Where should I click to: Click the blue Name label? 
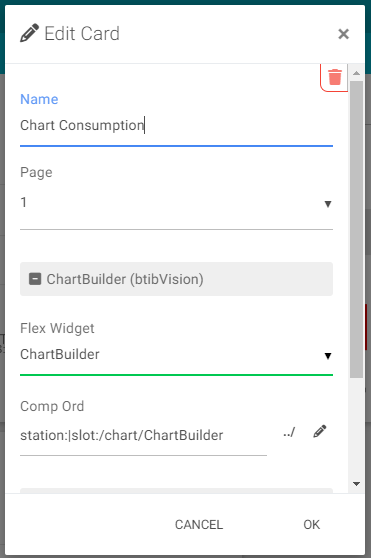point(39,99)
